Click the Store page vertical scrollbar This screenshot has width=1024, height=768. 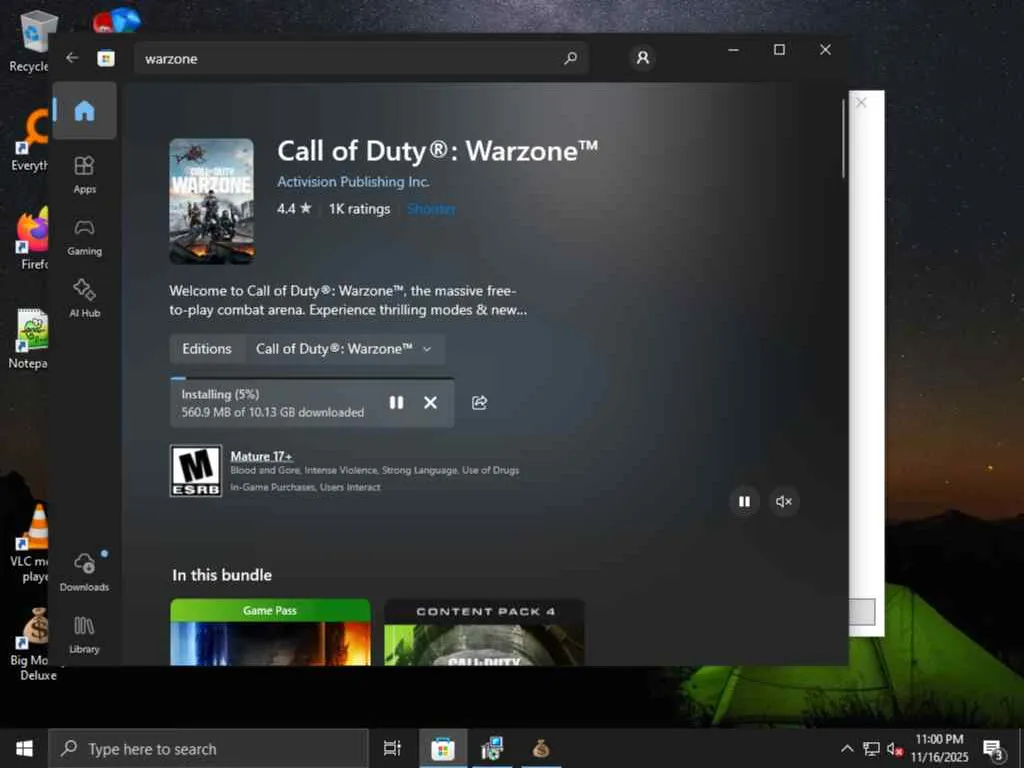(843, 138)
